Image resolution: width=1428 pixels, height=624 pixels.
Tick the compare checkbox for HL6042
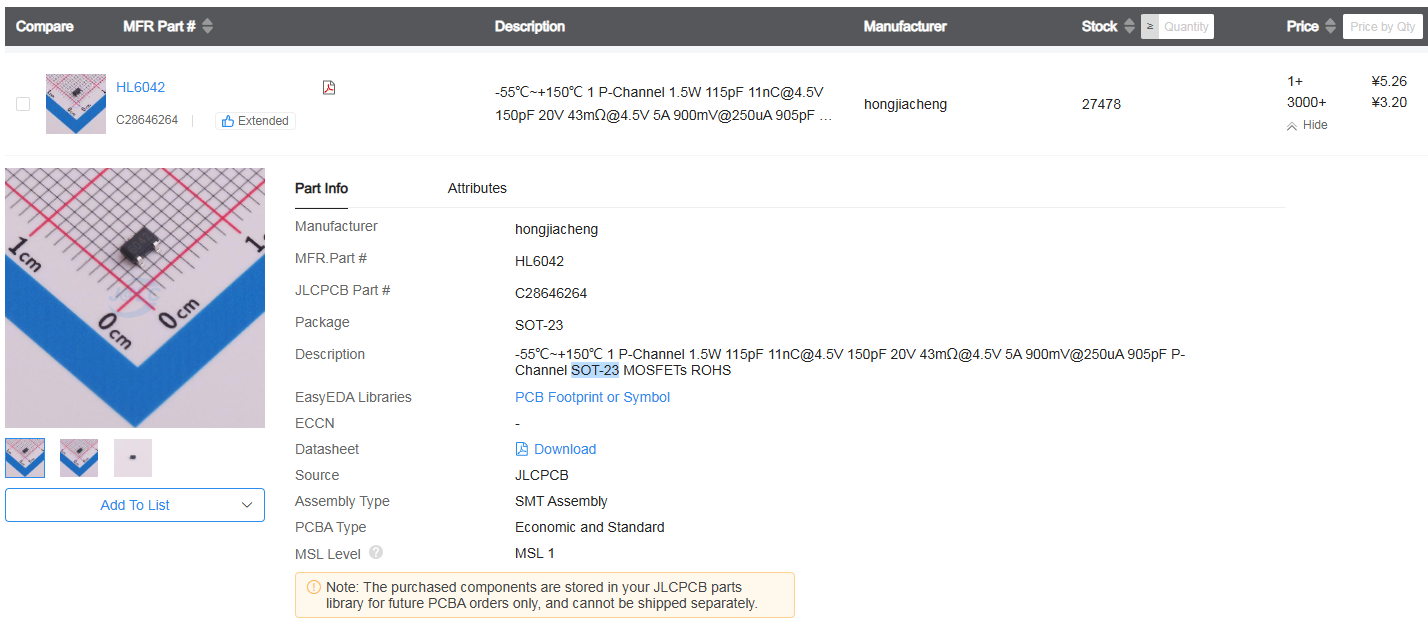pyautogui.click(x=23, y=104)
